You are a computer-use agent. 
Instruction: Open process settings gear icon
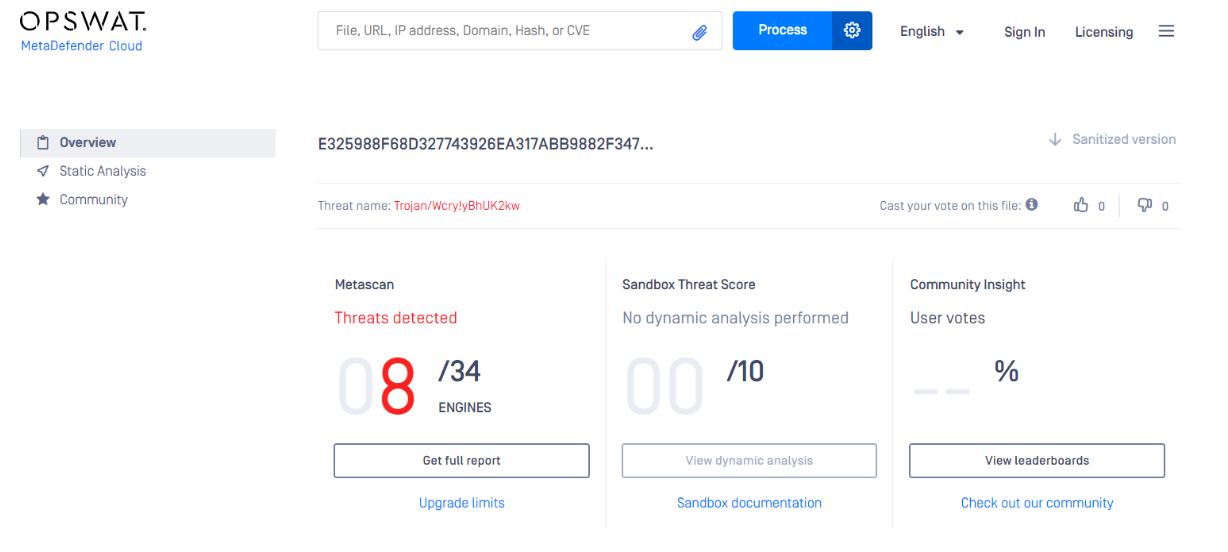(x=852, y=31)
